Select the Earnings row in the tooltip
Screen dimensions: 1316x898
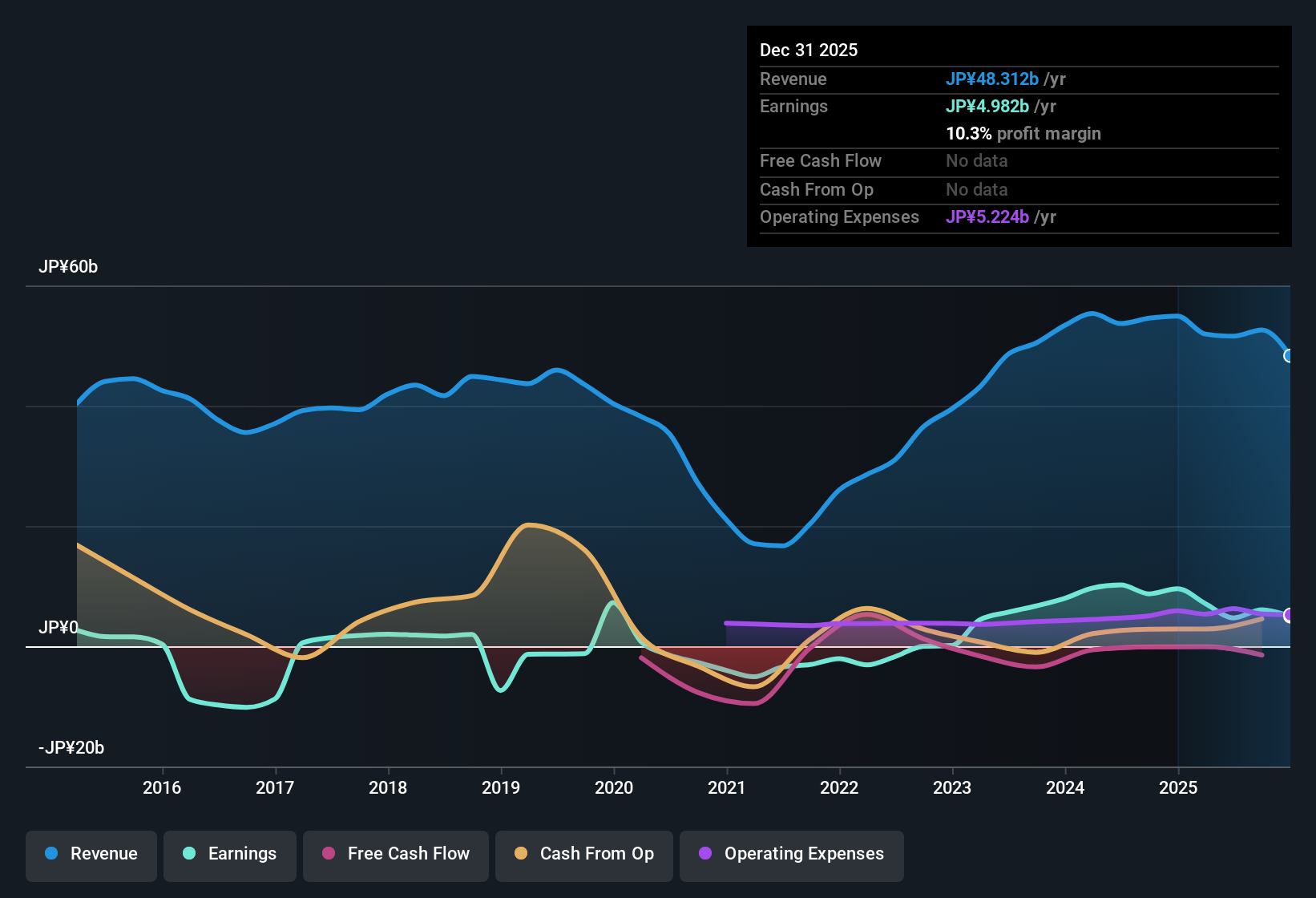coord(793,106)
